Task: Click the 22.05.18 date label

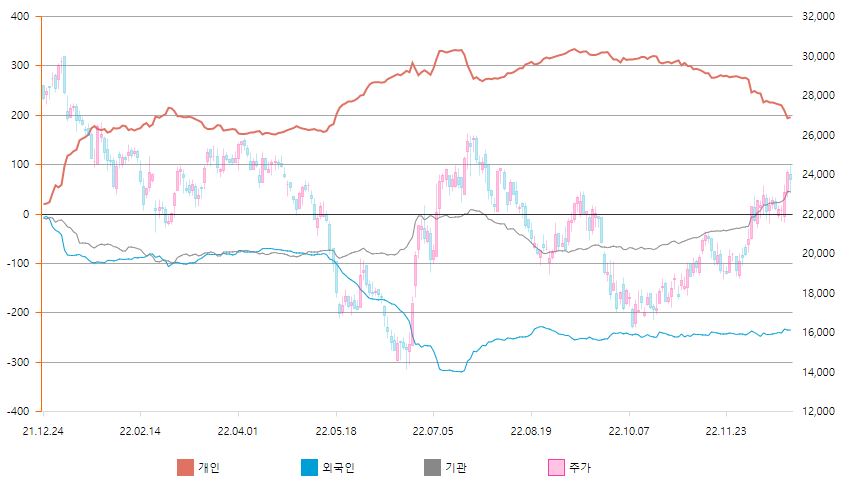Action: pyautogui.click(x=335, y=430)
